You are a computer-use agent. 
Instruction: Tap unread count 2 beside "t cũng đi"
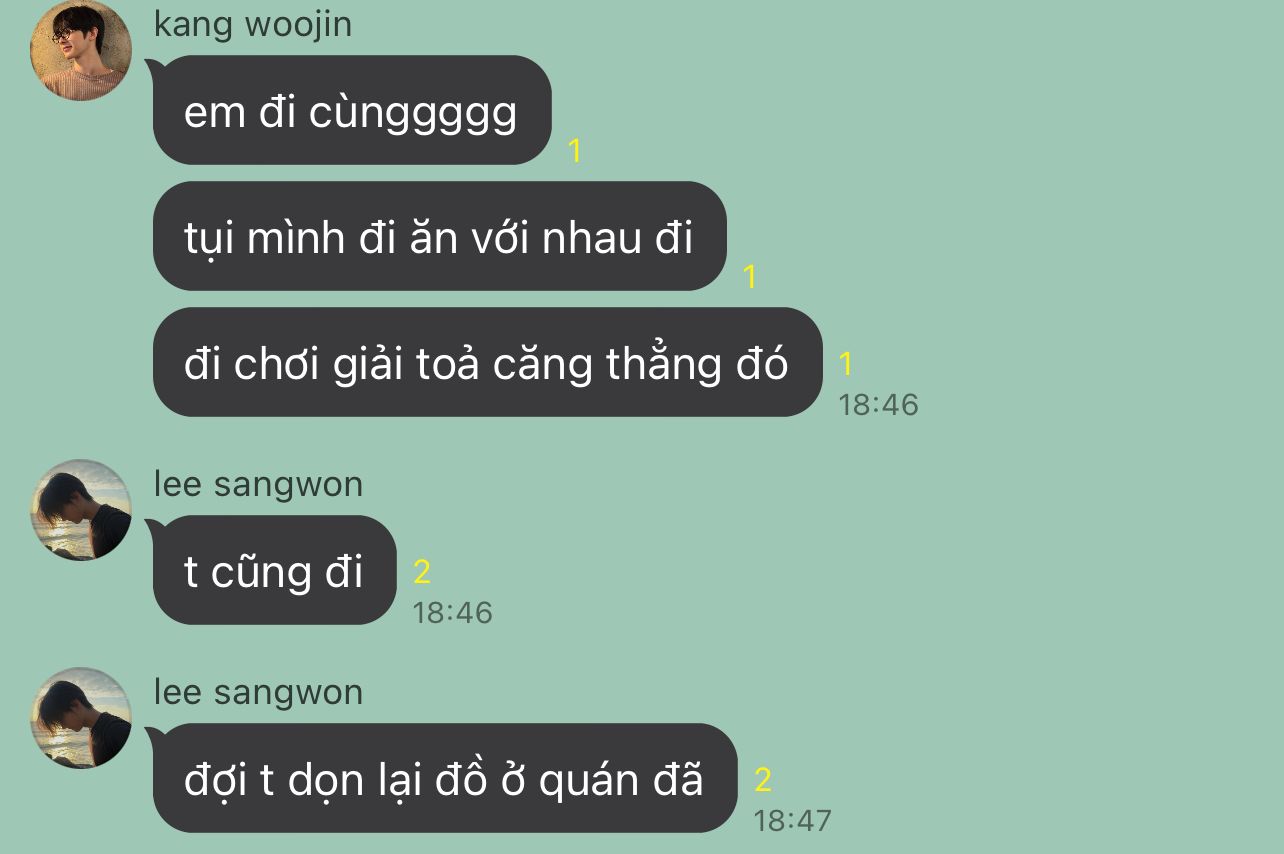(x=422, y=572)
